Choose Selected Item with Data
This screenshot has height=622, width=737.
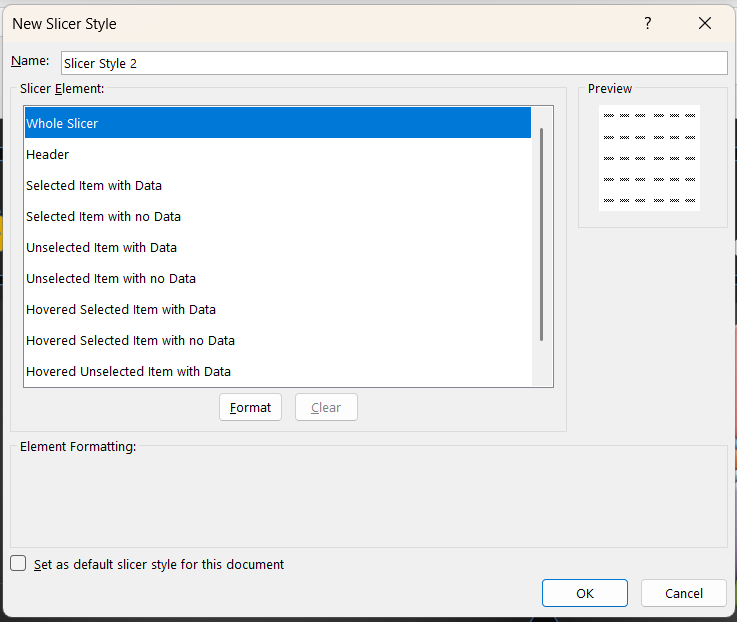click(x=278, y=185)
